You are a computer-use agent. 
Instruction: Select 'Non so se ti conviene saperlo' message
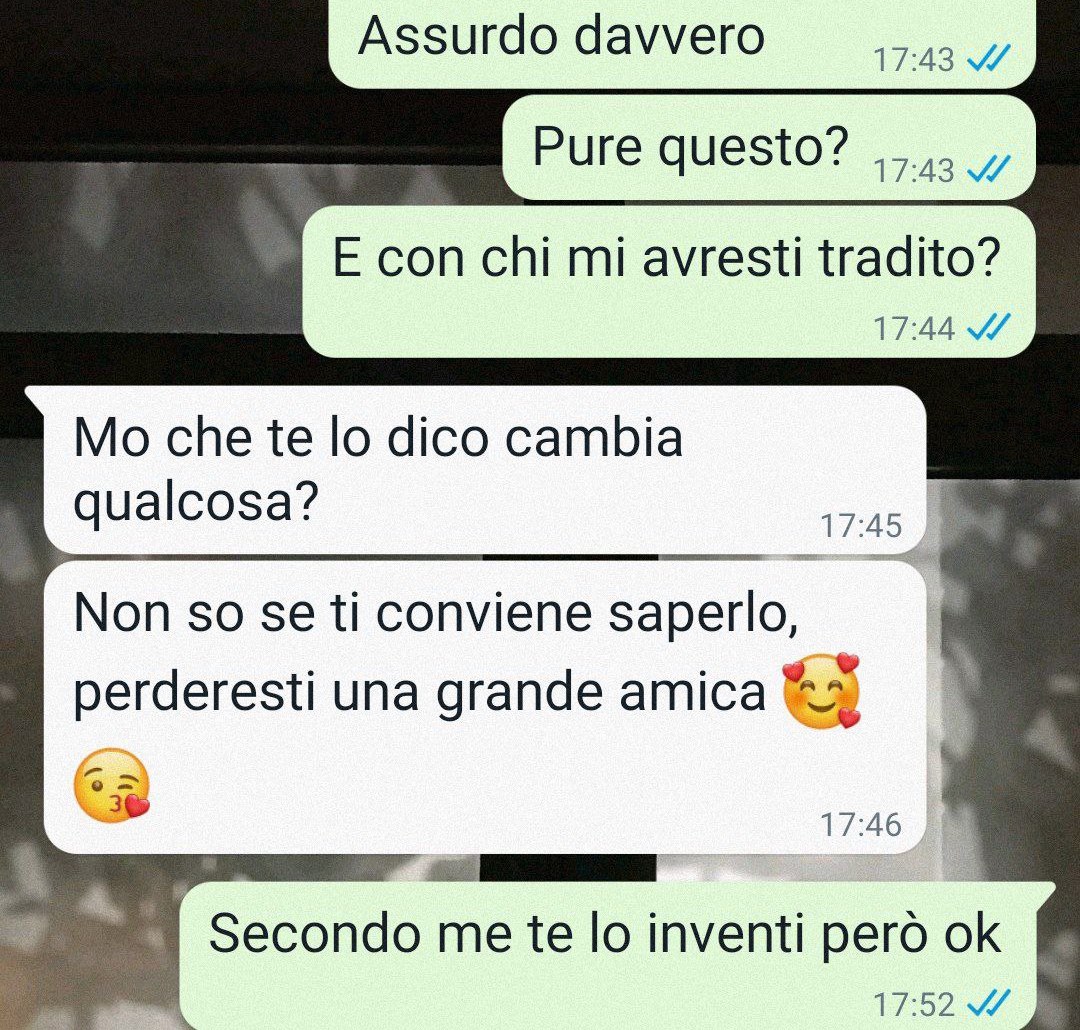485,708
